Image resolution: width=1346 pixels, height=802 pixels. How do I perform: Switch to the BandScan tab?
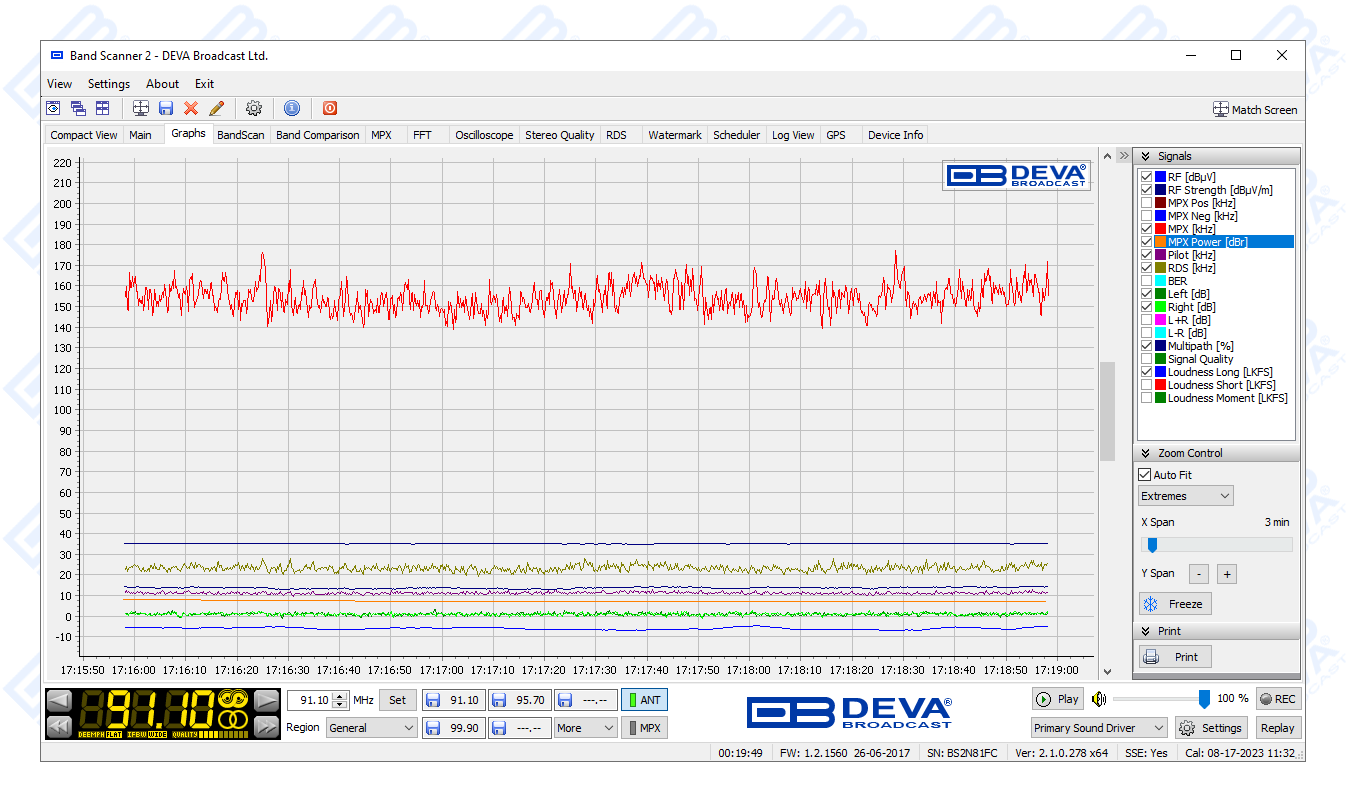tap(240, 135)
